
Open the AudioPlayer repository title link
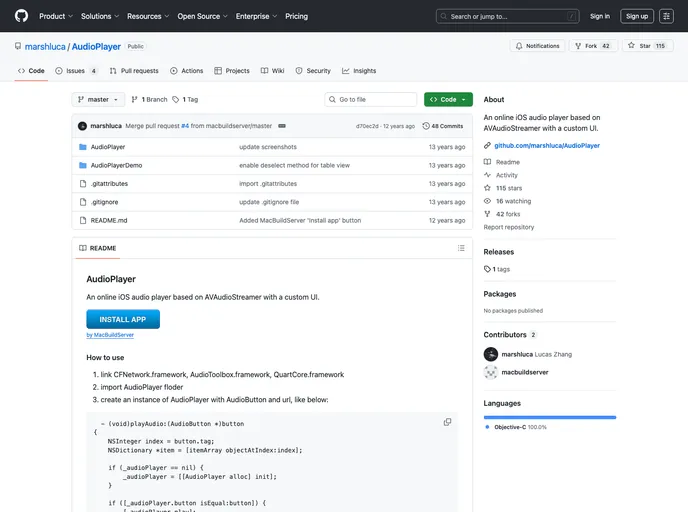click(96, 47)
